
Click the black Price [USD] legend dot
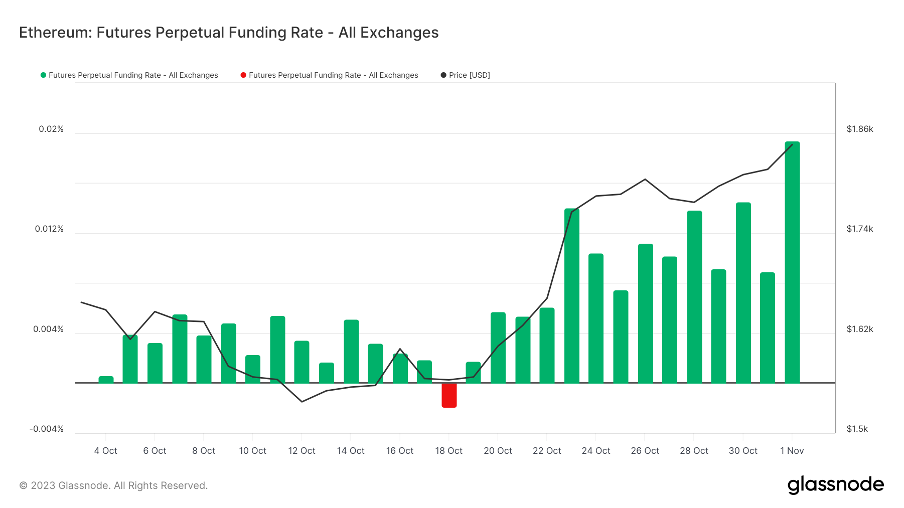click(x=443, y=75)
